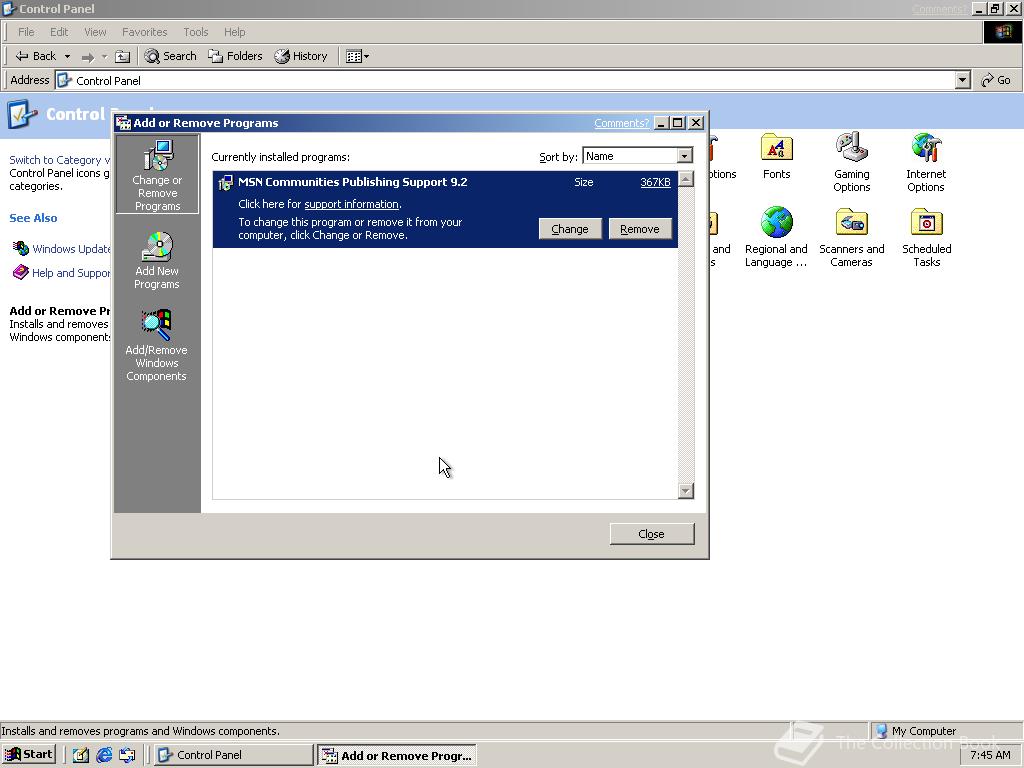Click Show Desktop quick launch icon

click(81, 755)
